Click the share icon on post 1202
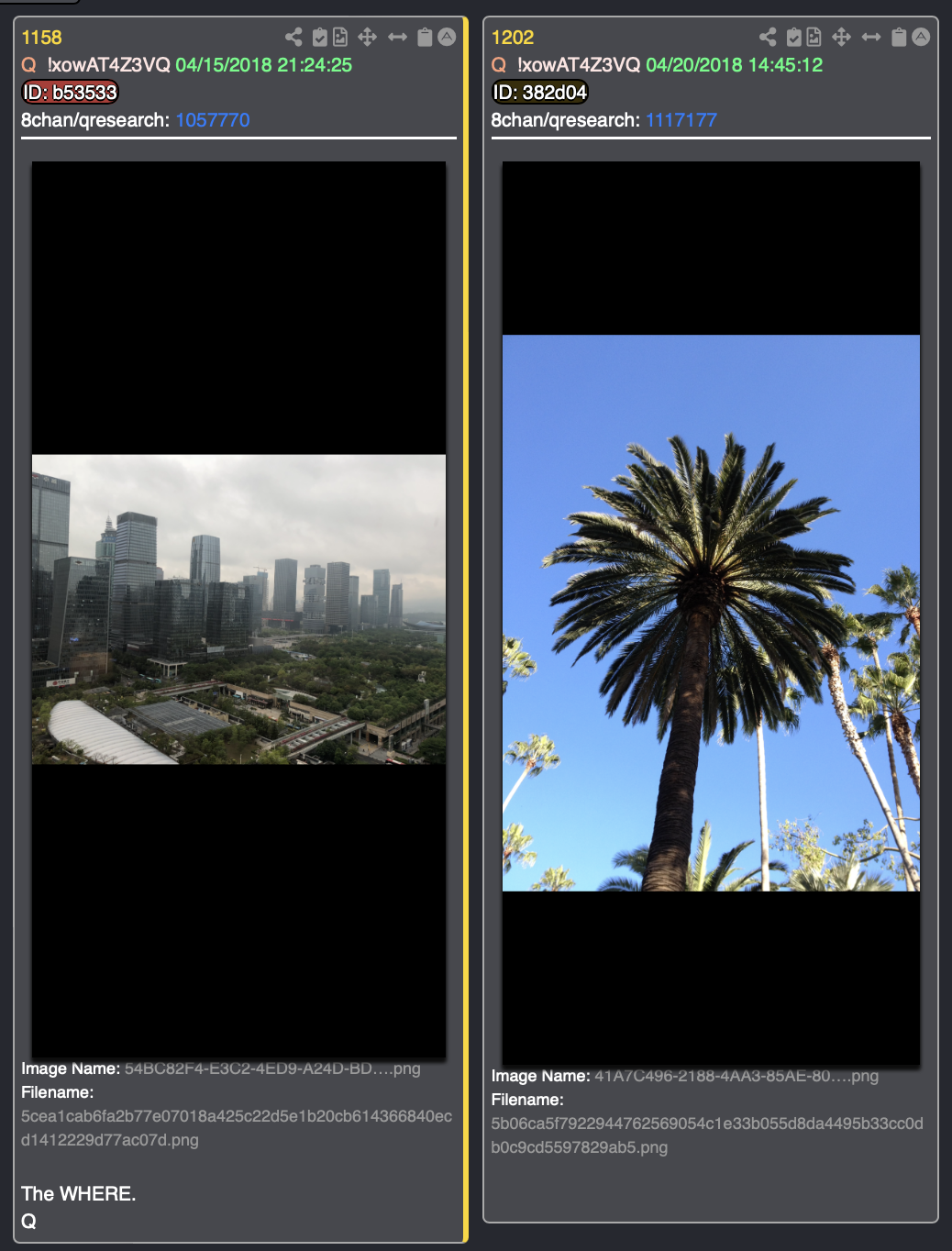Image resolution: width=952 pixels, height=1251 pixels. click(768, 37)
